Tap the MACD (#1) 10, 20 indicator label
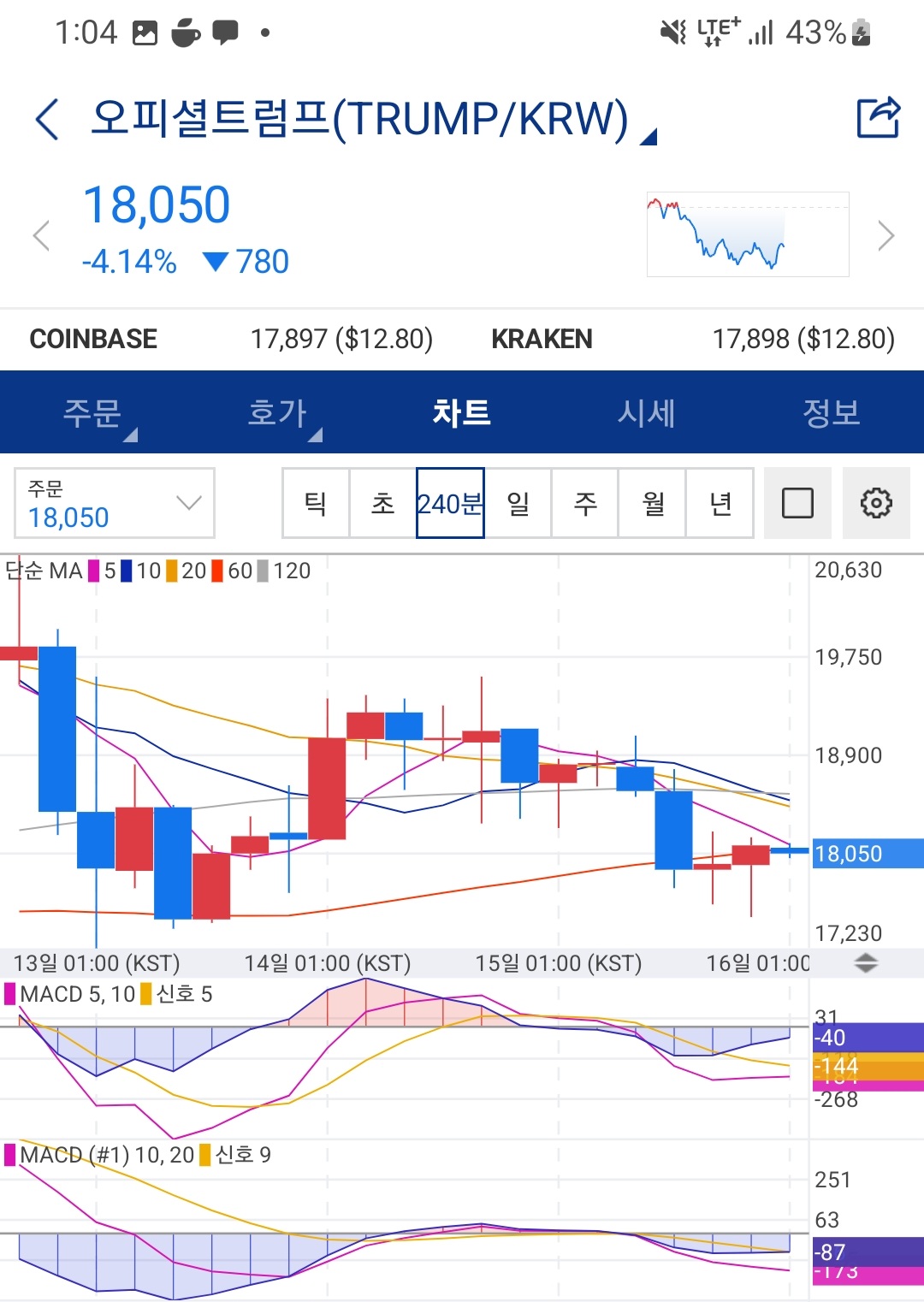 click(x=107, y=1155)
